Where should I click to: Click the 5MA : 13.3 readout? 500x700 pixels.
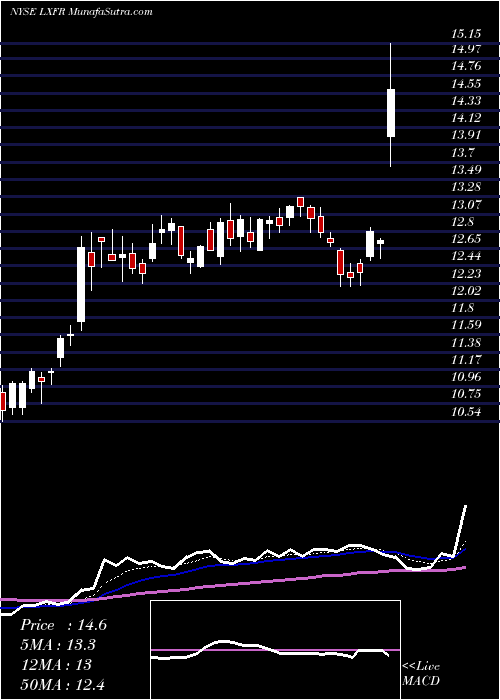point(58,645)
